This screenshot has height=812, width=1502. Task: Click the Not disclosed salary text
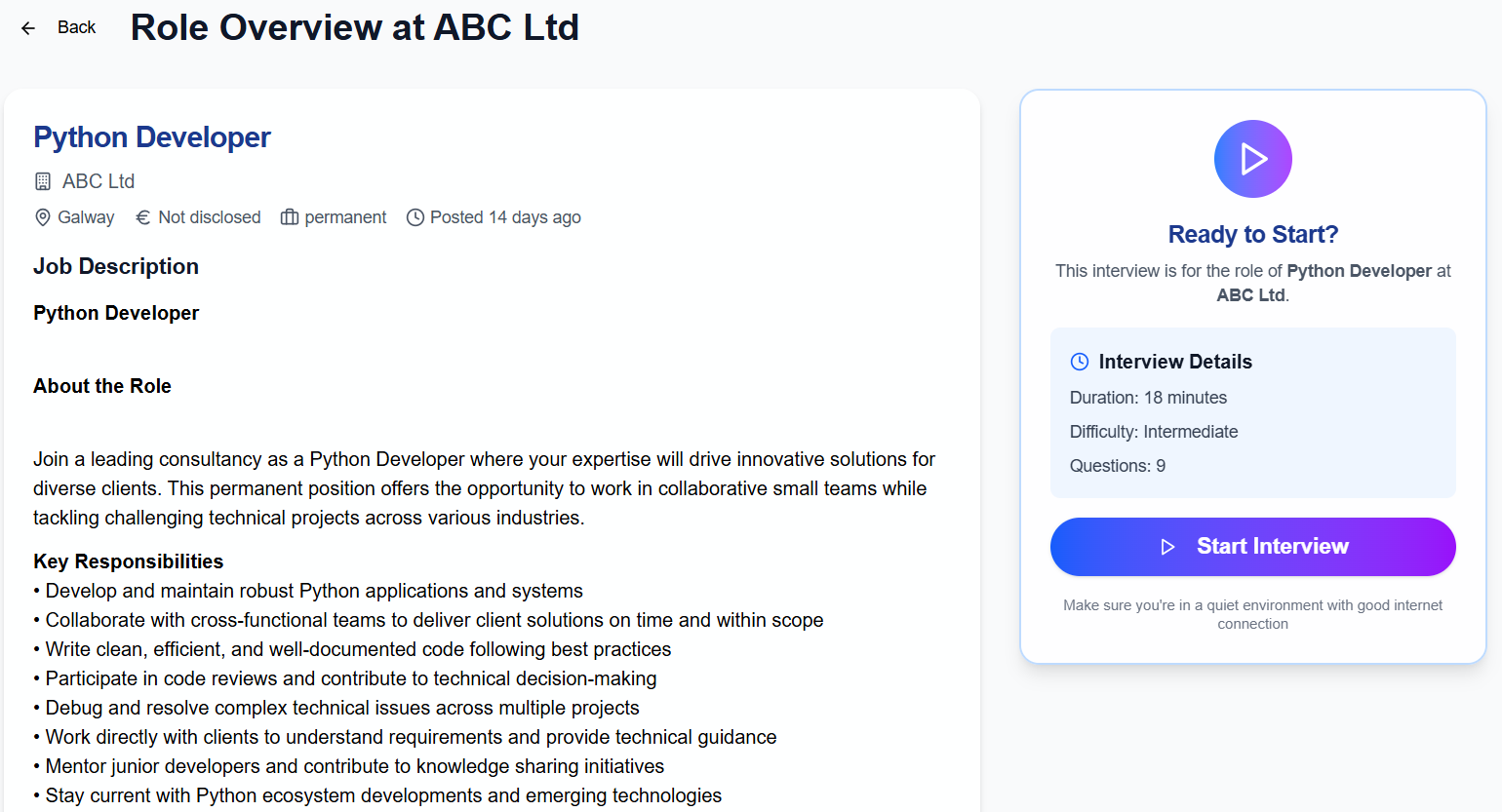pyautogui.click(x=209, y=216)
